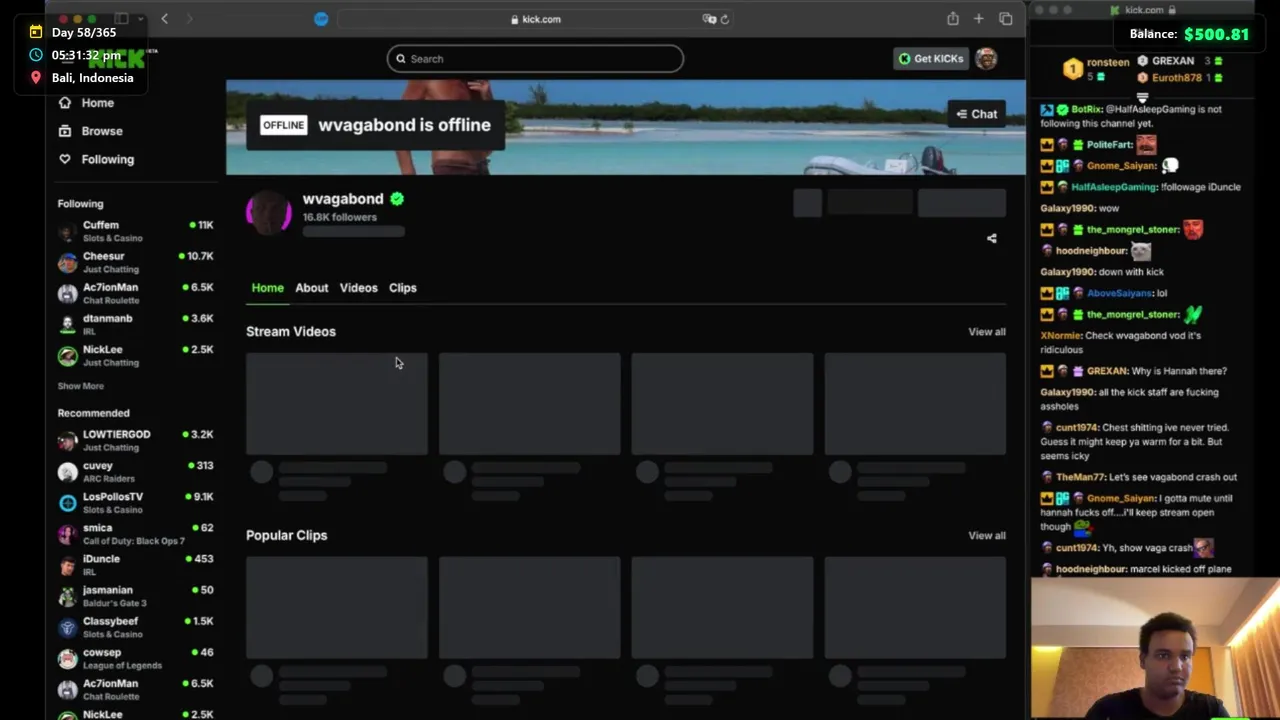Image resolution: width=1280 pixels, height=720 pixels.
Task: Click HalfAsleepGaming username in chat
Action: click(x=1114, y=187)
